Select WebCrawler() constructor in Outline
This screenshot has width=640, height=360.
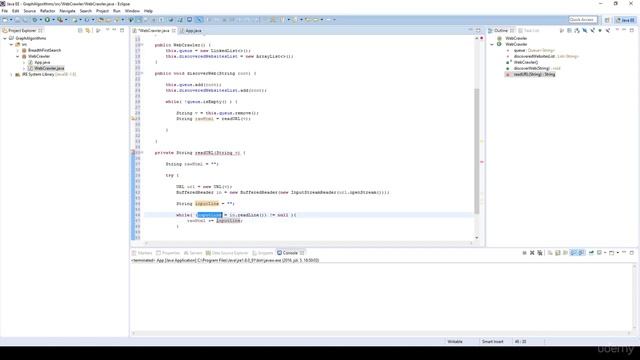[526, 62]
